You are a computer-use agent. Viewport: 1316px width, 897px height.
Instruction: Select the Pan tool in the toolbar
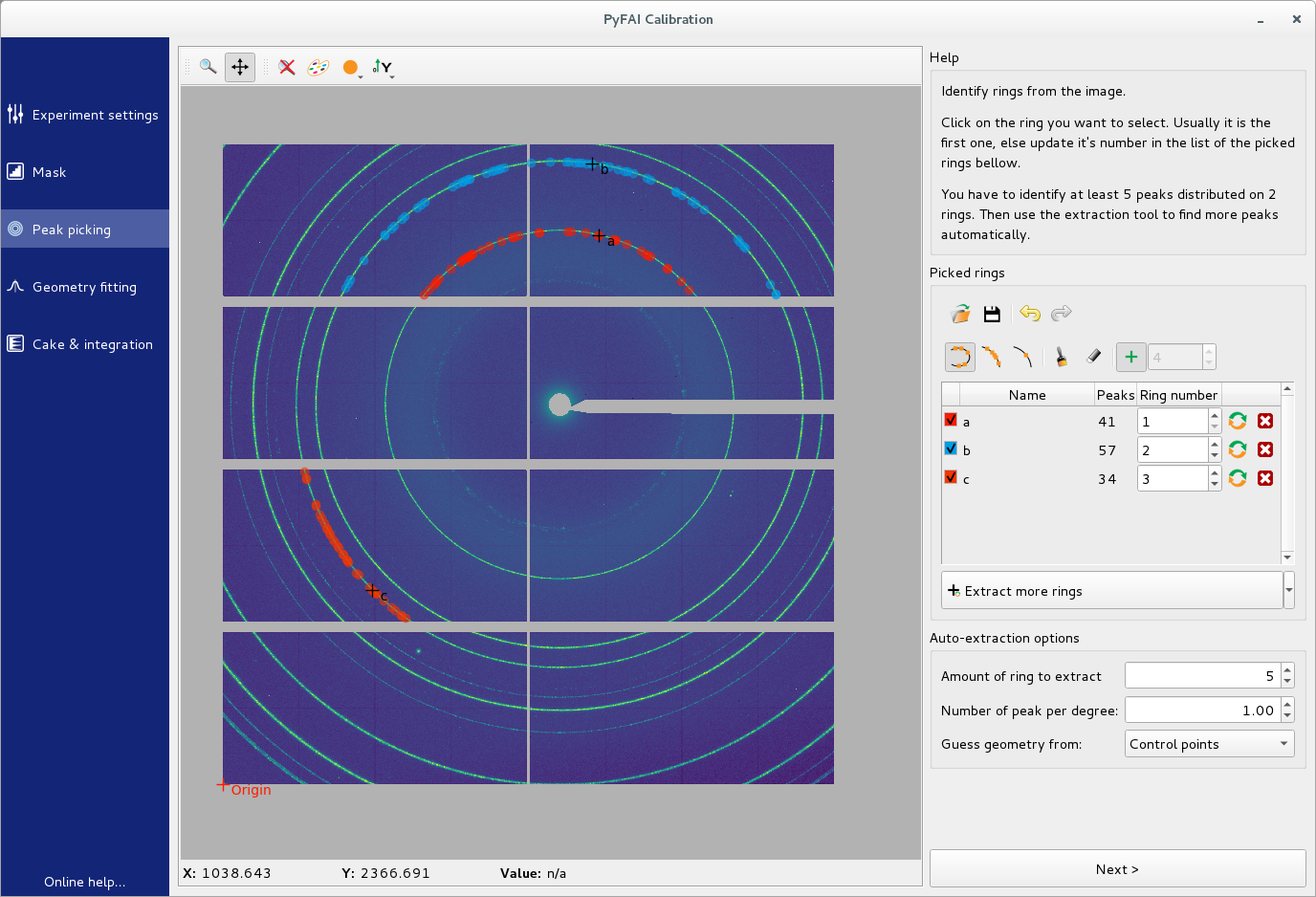tap(239, 67)
